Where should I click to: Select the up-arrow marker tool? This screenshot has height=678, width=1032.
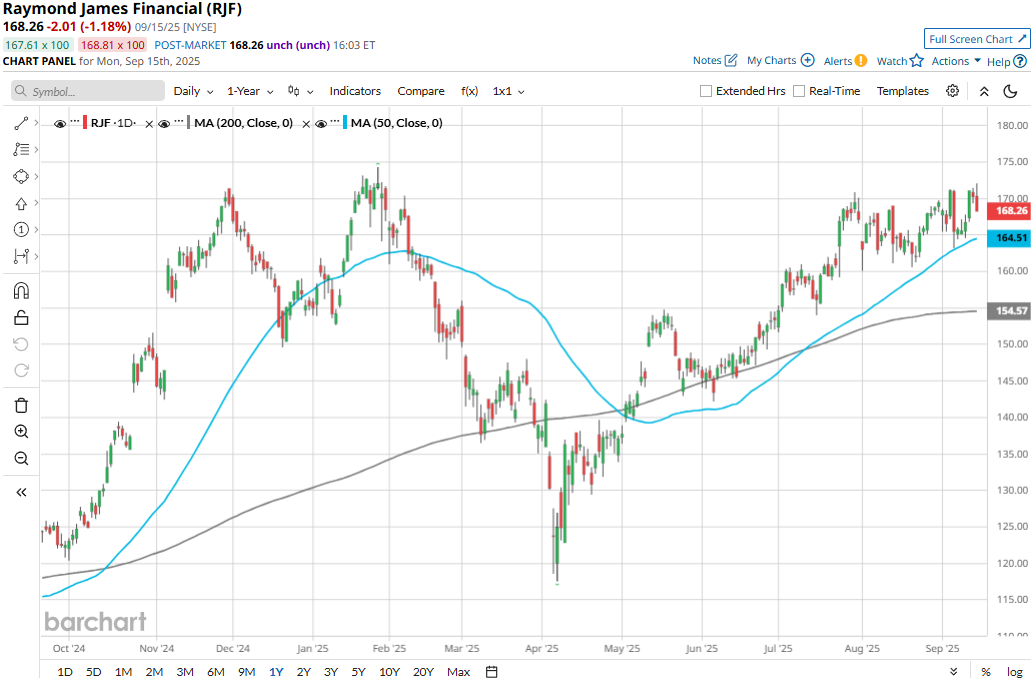coord(21,203)
